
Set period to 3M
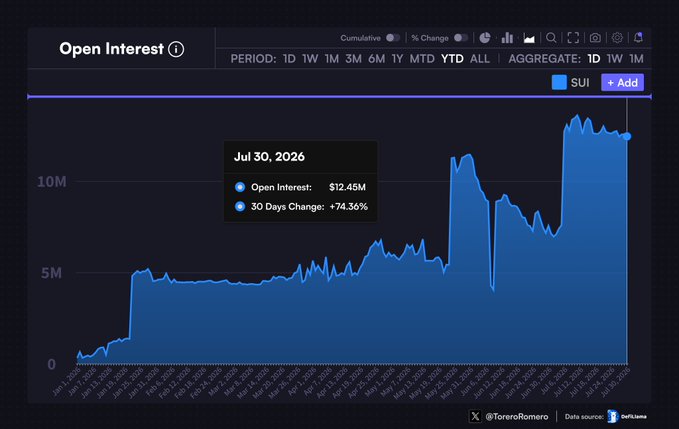(353, 59)
